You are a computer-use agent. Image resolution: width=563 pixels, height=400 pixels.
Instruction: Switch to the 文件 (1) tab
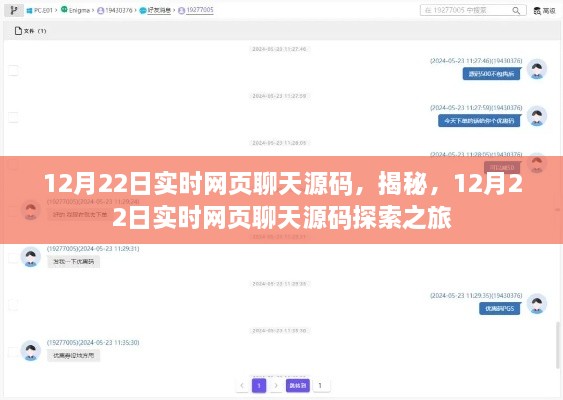coord(31,31)
